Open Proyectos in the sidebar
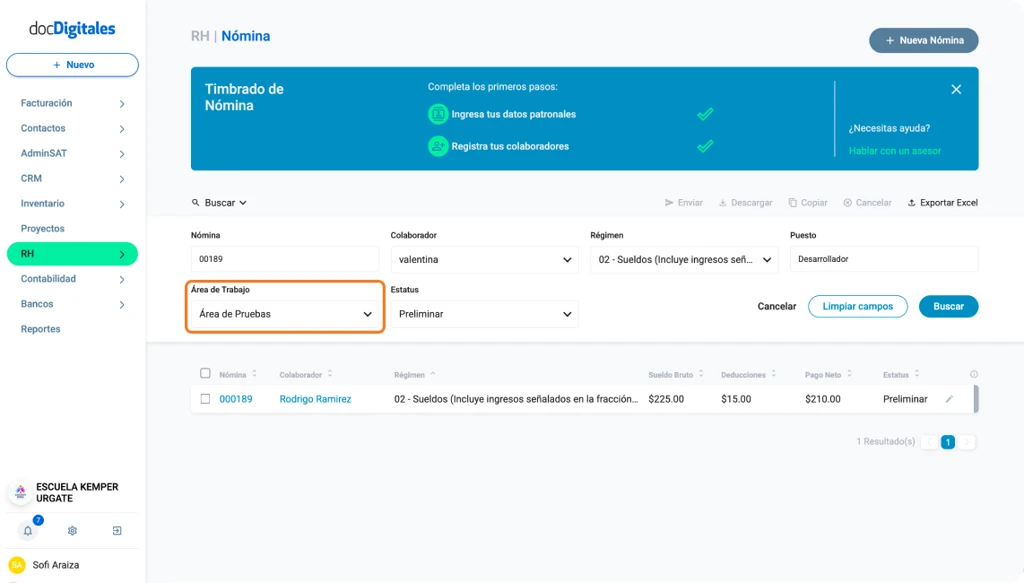The width and height of the screenshot is (1024, 583). click(42, 228)
